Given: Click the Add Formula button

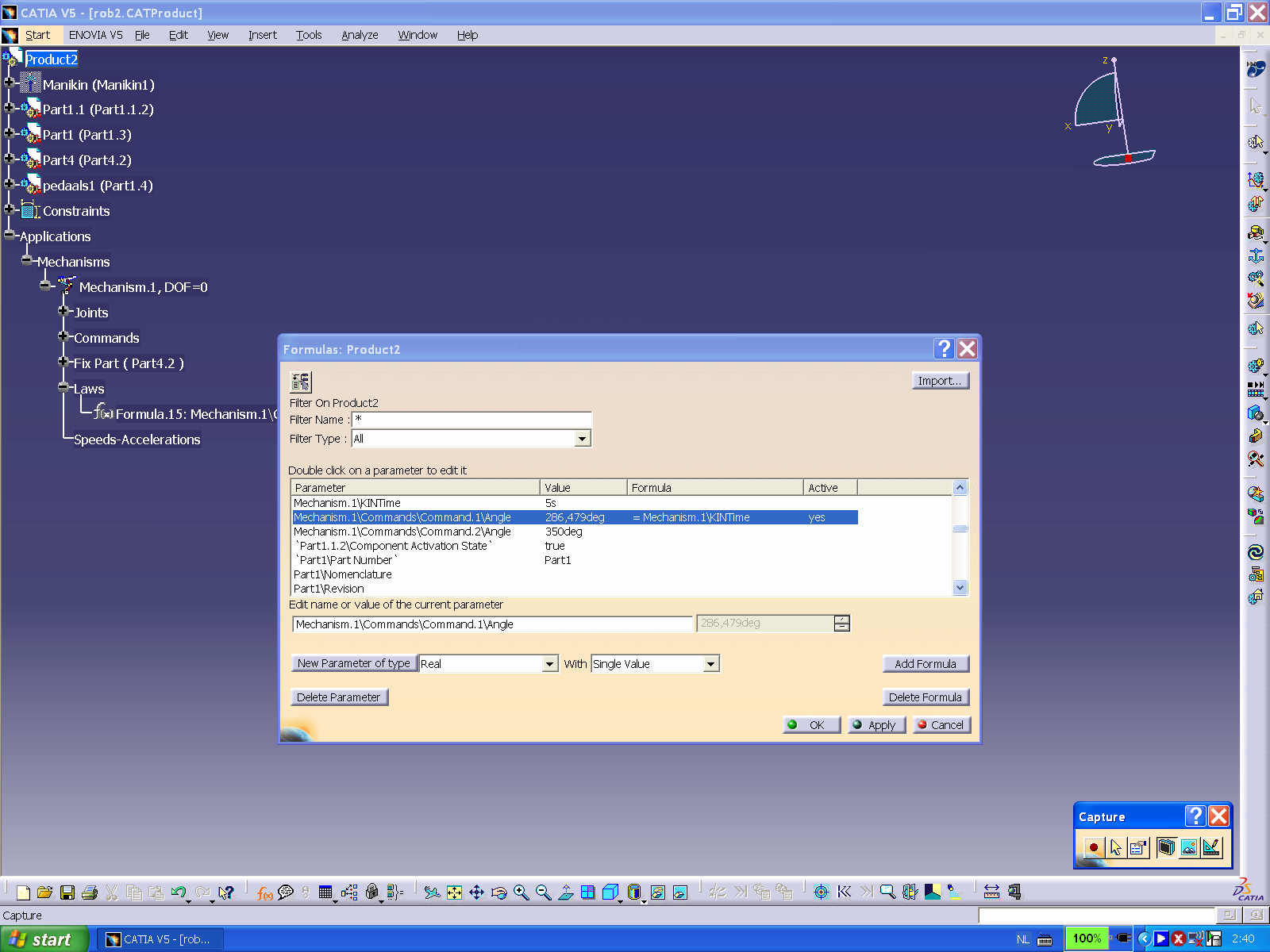Looking at the screenshot, I should (x=926, y=664).
